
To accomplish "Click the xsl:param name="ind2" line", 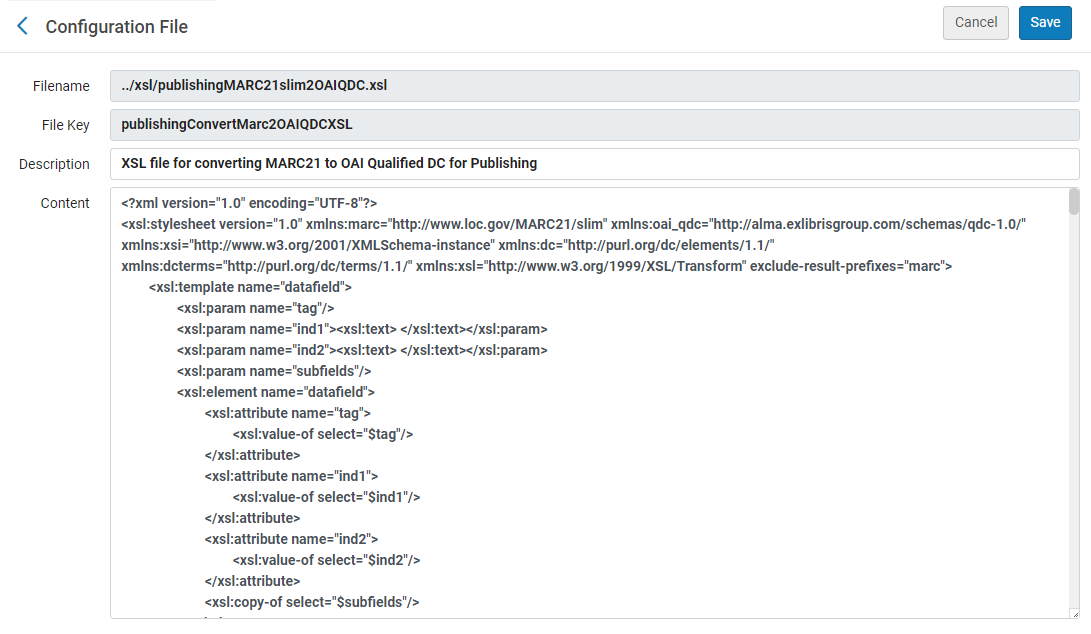I will [x=362, y=350].
